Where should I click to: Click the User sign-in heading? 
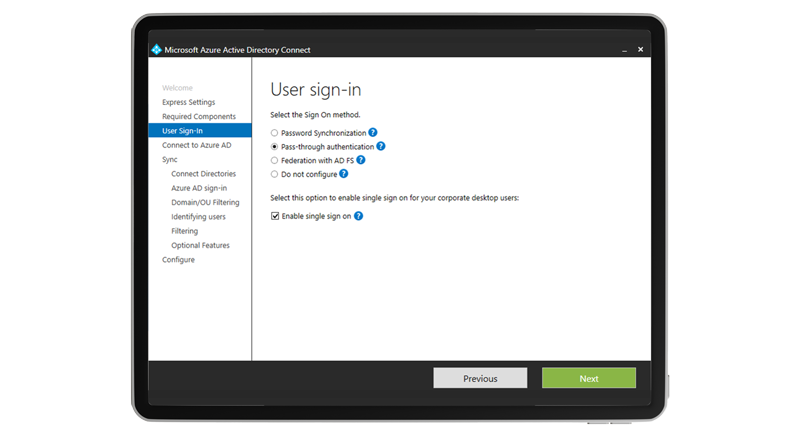click(x=316, y=90)
